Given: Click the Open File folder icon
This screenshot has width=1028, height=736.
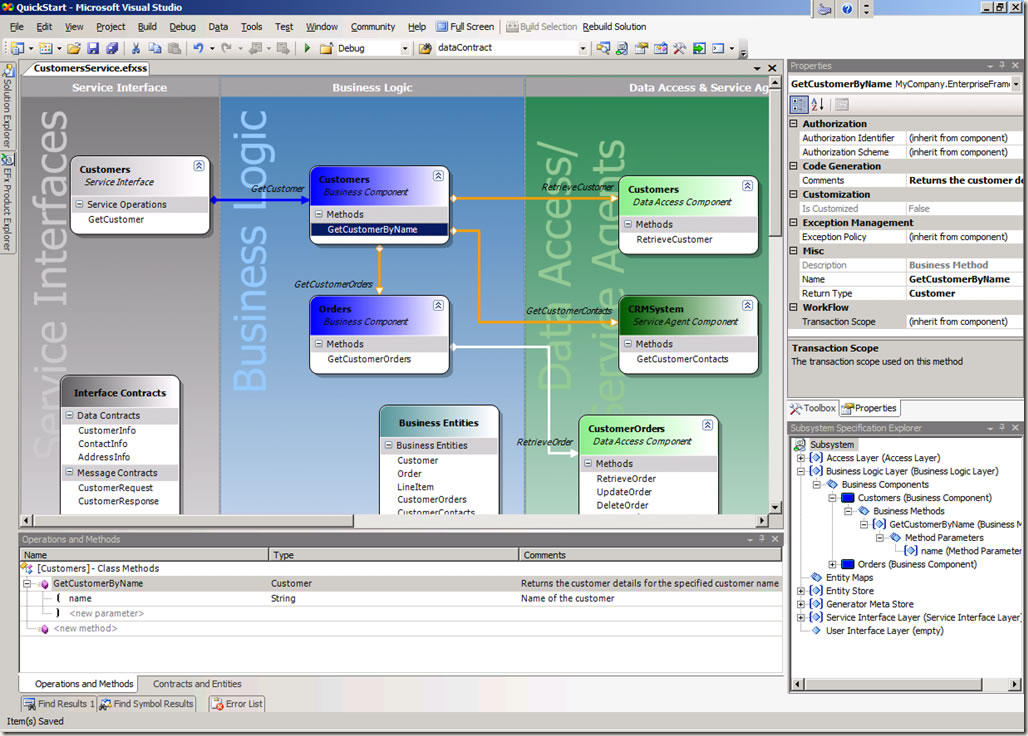Looking at the screenshot, I should click(x=74, y=48).
